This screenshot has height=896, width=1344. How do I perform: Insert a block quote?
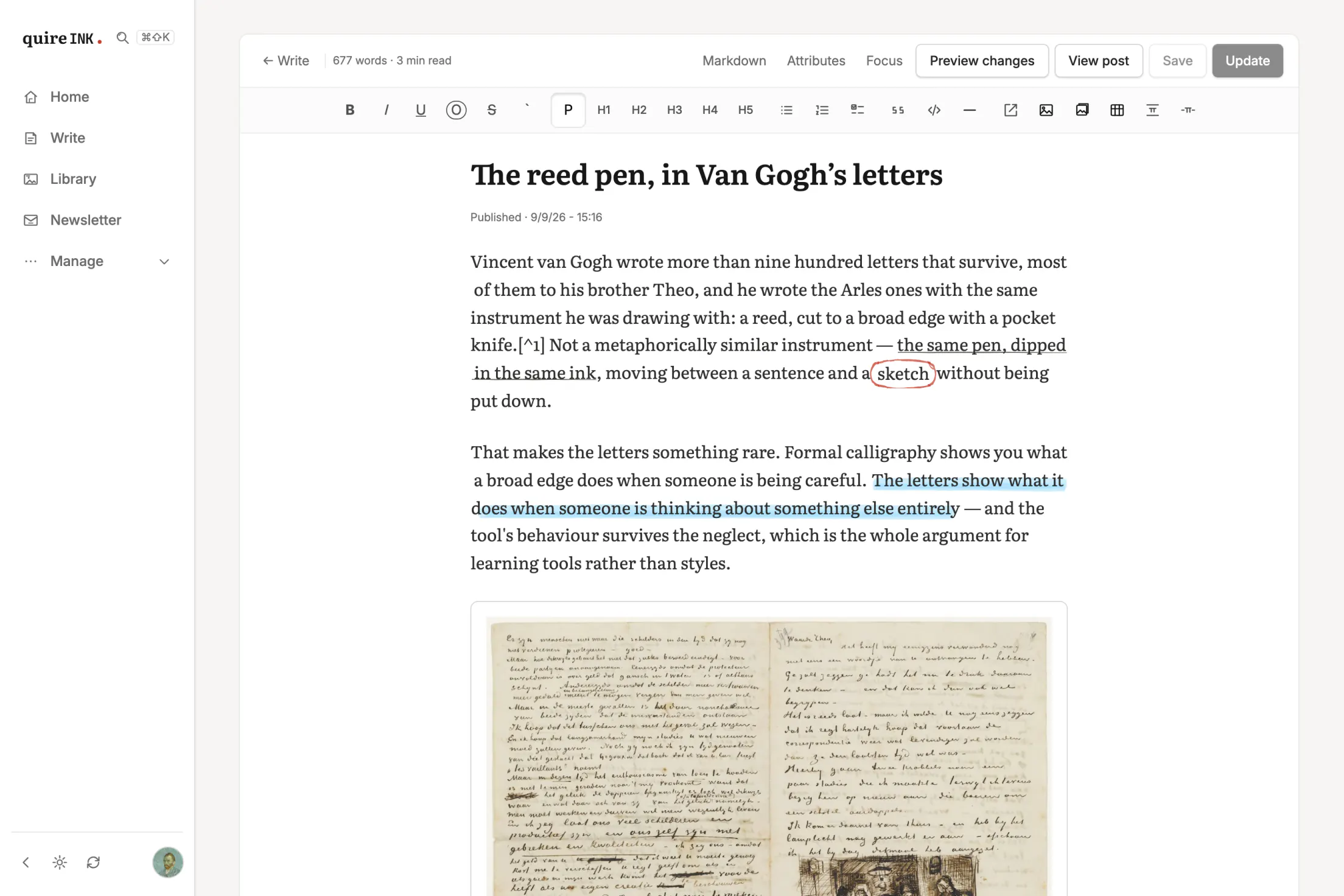[898, 110]
